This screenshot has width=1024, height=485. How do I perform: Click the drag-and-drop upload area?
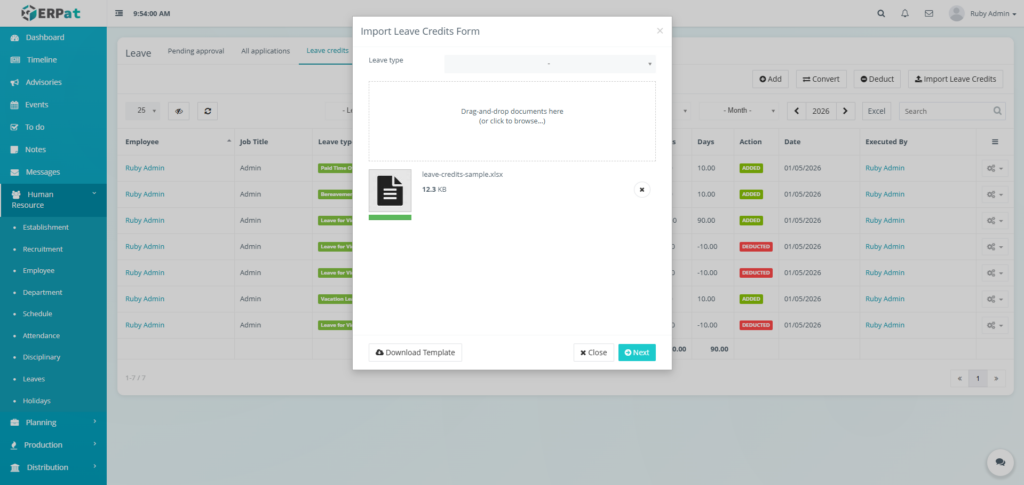(512, 121)
